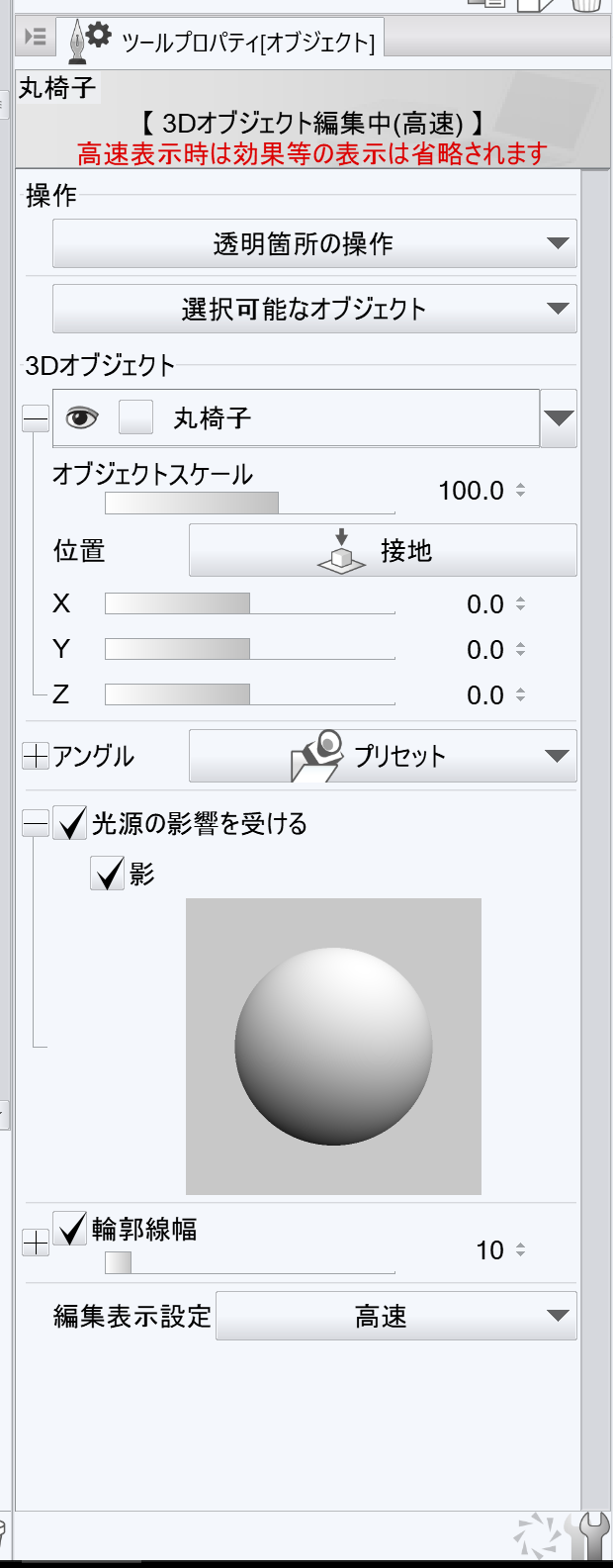
Task: Toggle the lock box beside 丸椅子
Action: pyautogui.click(x=135, y=417)
